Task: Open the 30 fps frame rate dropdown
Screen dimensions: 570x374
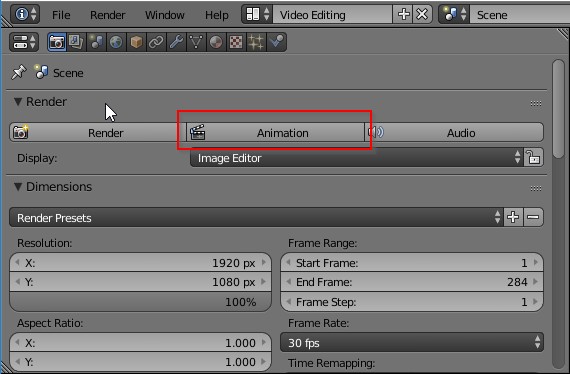Action: pyautogui.click(x=412, y=342)
